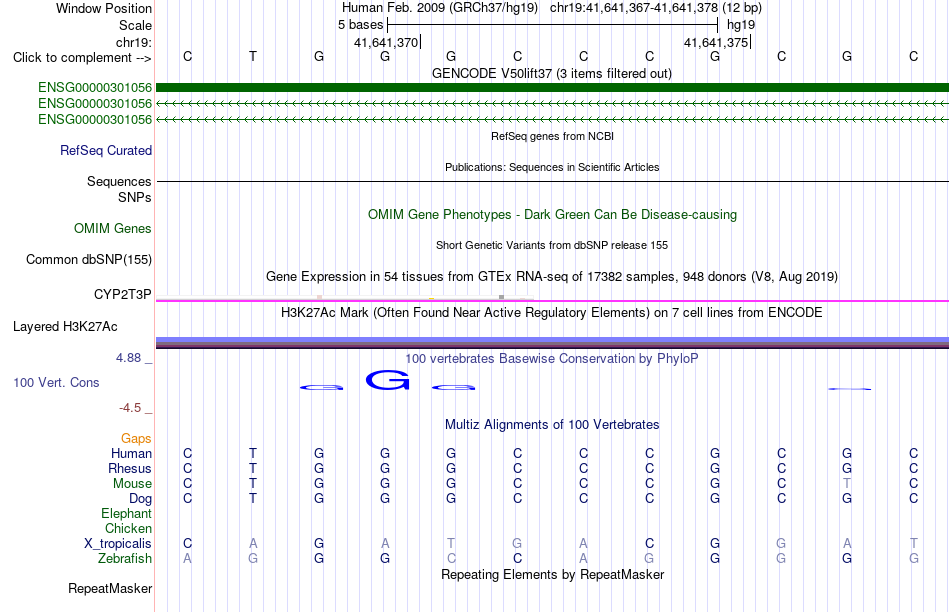Click the large G in conservation logo
Screen dimensions: 950x612
388,380
